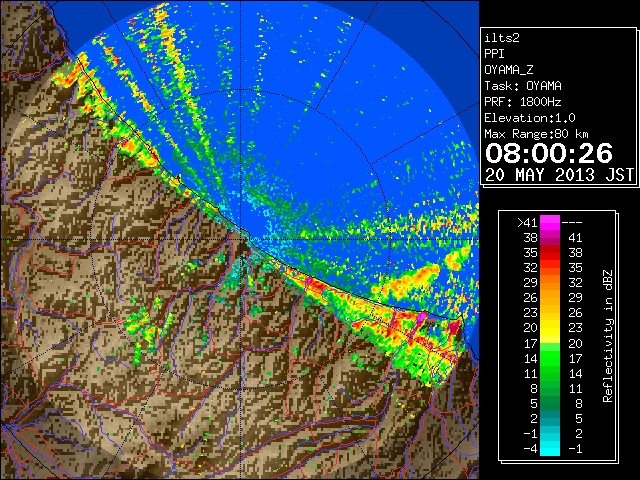Pick the bright green 14 dBZ legend swatch

coord(550,358)
